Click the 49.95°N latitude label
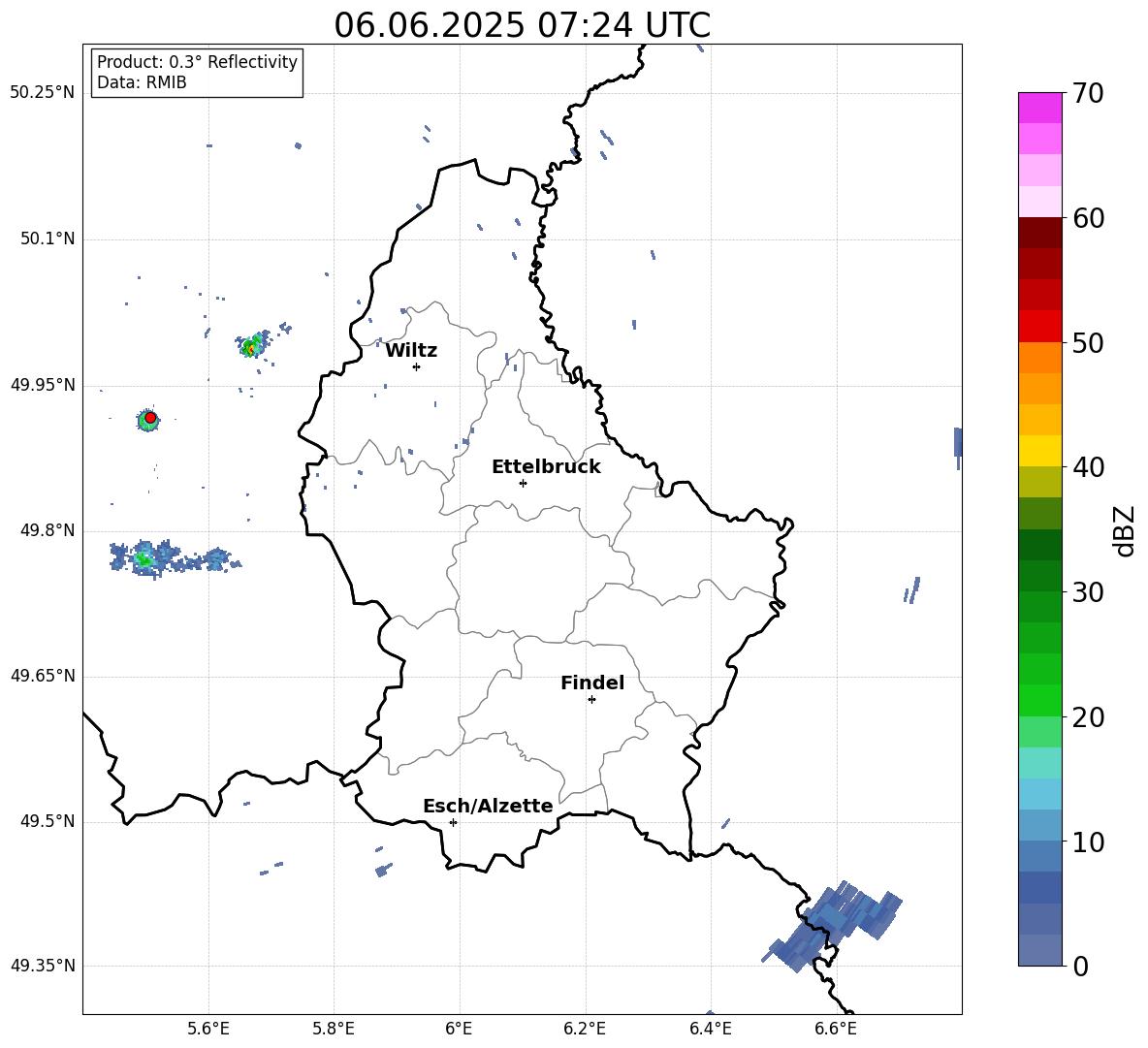1148x1048 pixels. (43, 385)
